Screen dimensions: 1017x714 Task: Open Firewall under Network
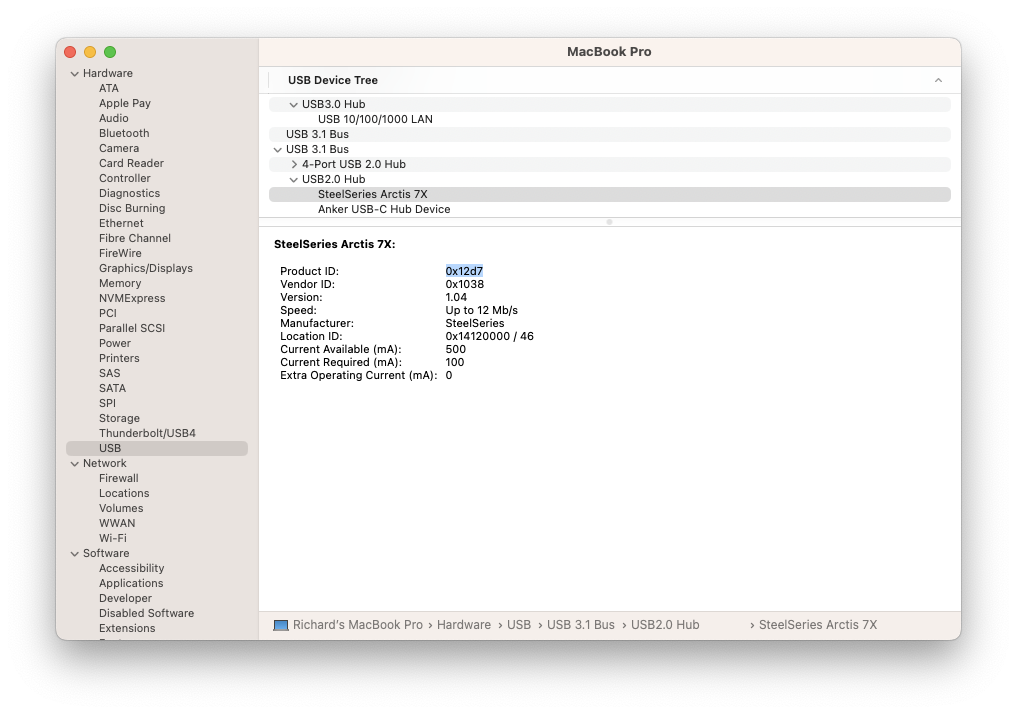(x=119, y=478)
